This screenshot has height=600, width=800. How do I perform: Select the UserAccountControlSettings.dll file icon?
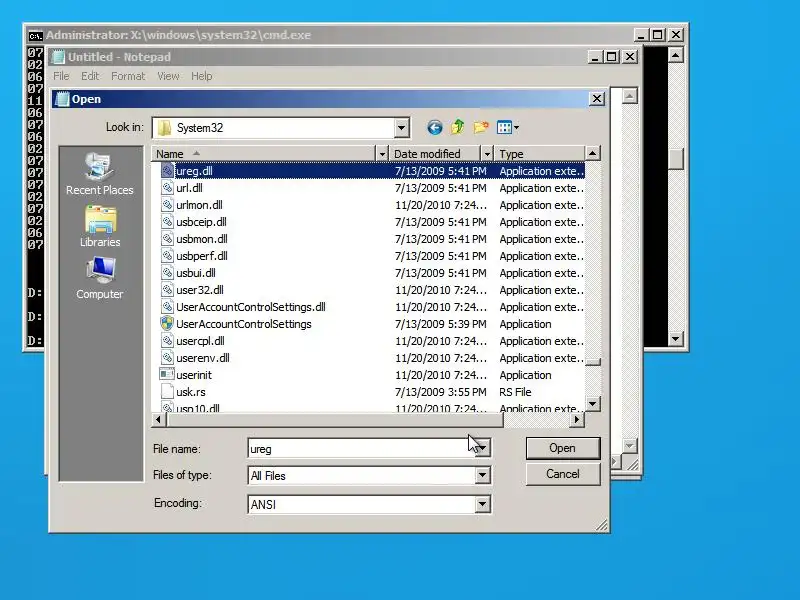pos(167,307)
